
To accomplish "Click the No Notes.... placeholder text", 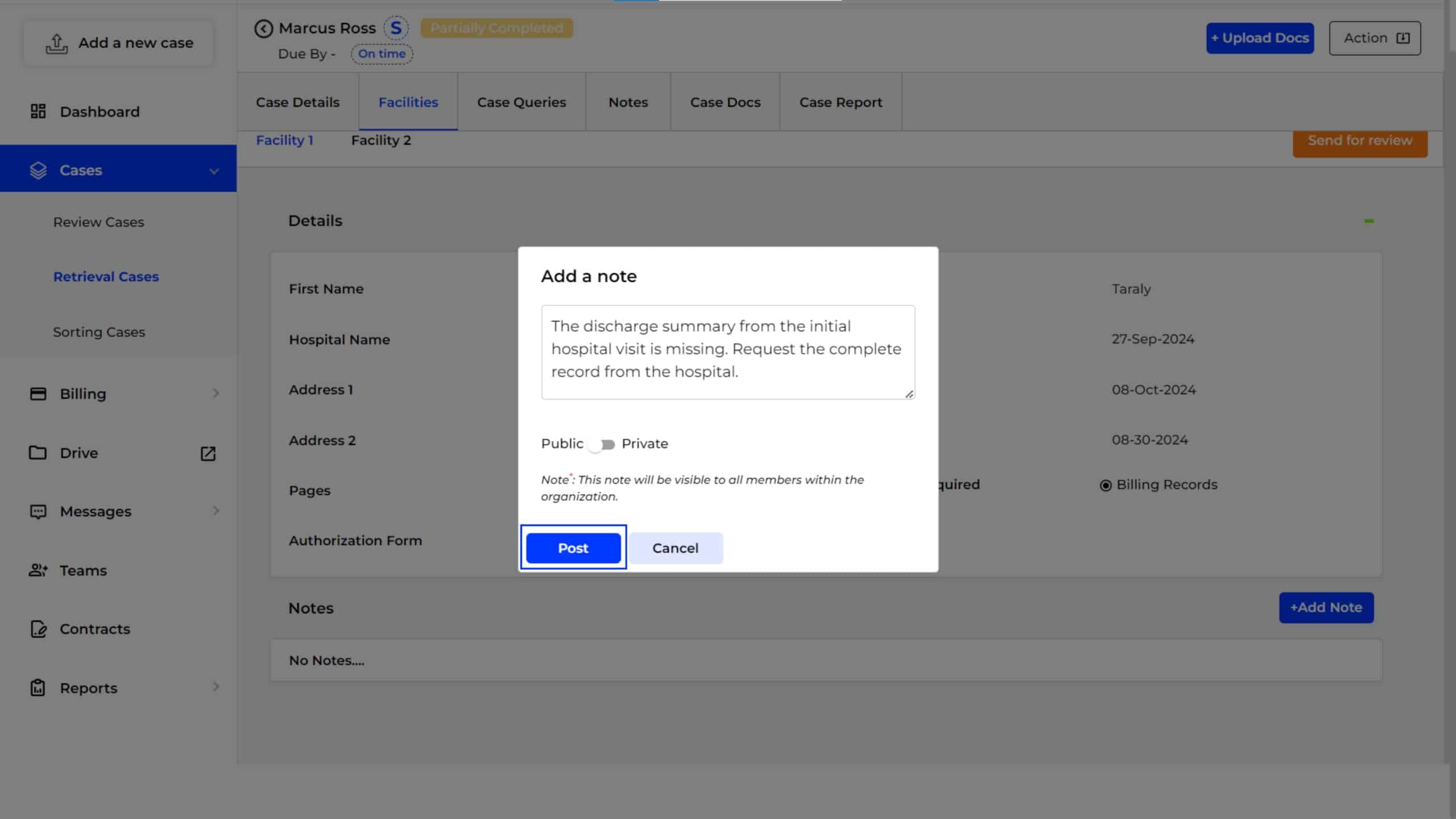I will pyautogui.click(x=326, y=661).
